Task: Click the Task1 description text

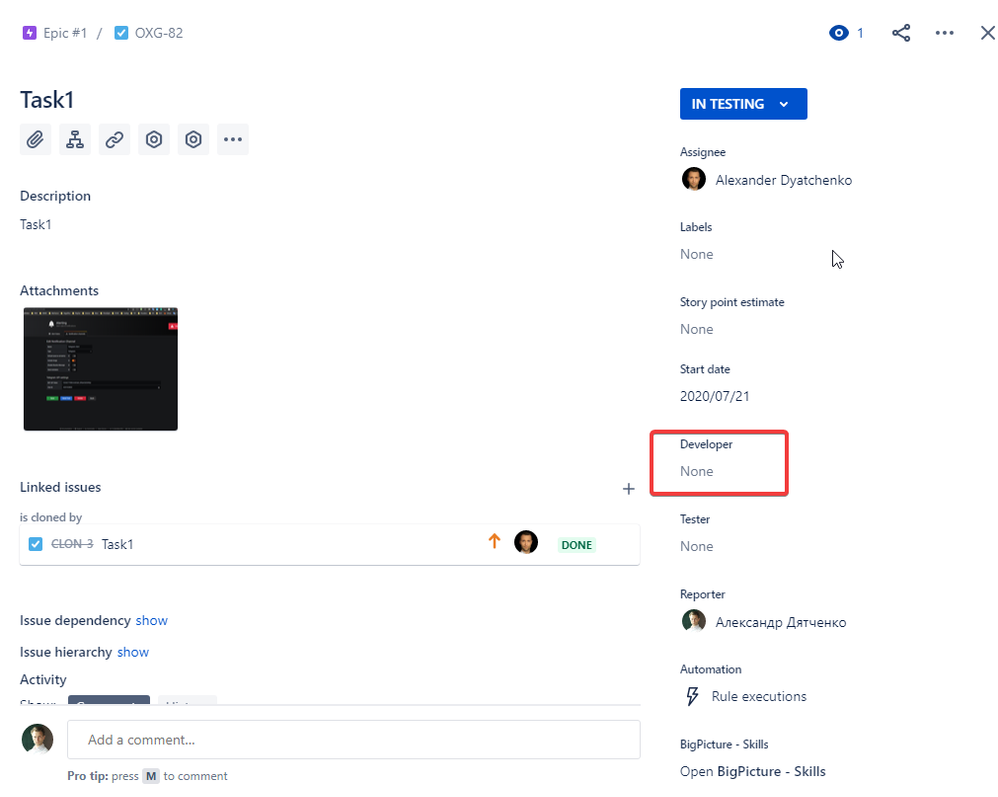Action: coord(36,225)
